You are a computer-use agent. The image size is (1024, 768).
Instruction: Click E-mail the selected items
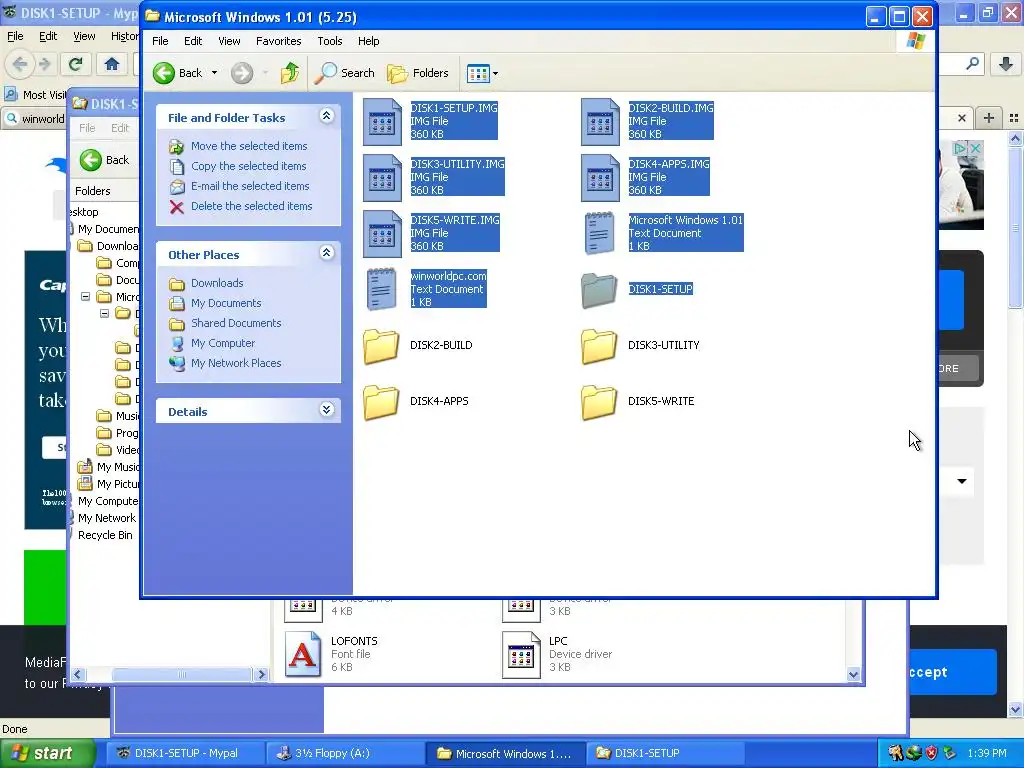point(250,186)
